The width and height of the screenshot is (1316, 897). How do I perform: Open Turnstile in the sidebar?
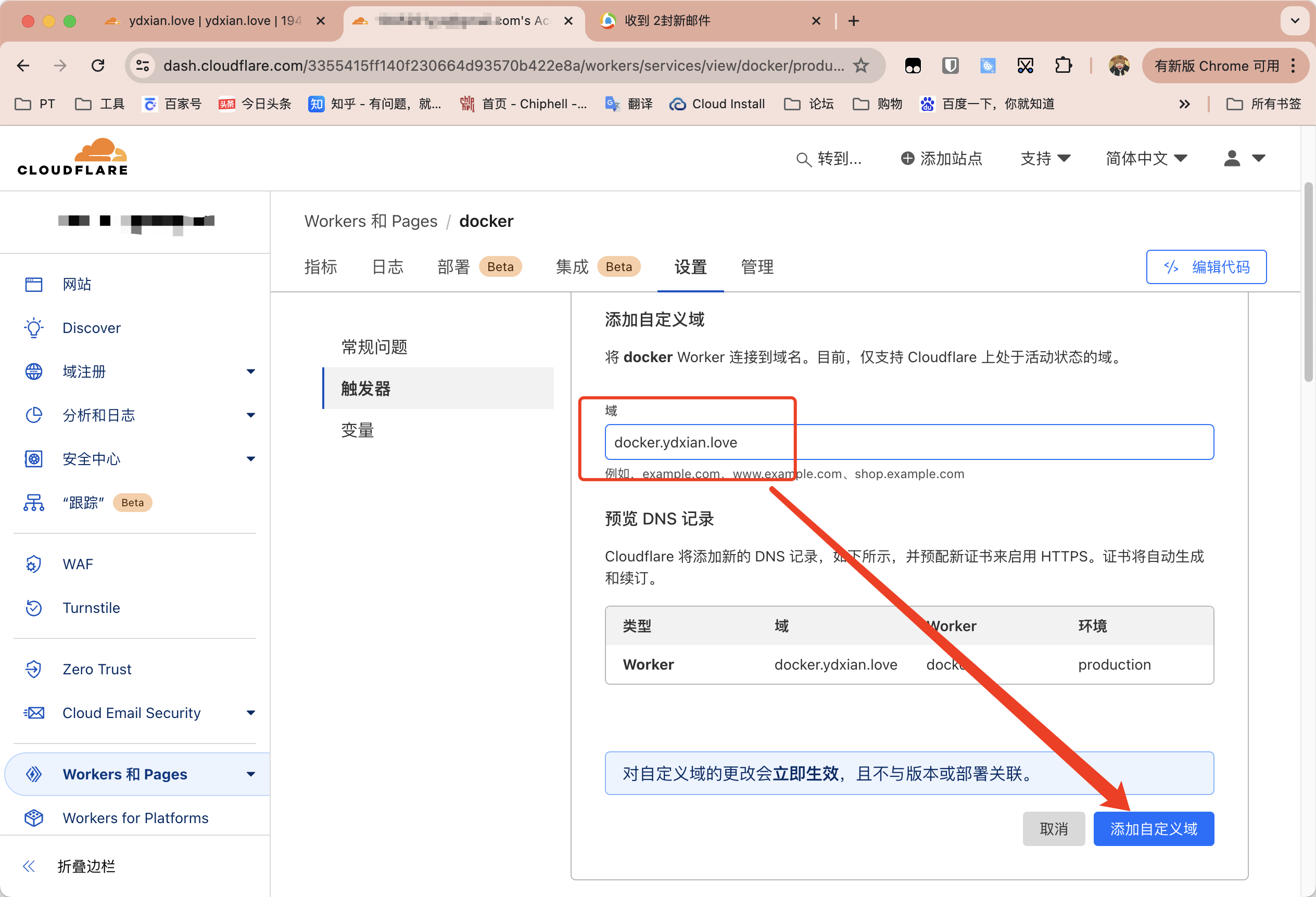tap(91, 607)
